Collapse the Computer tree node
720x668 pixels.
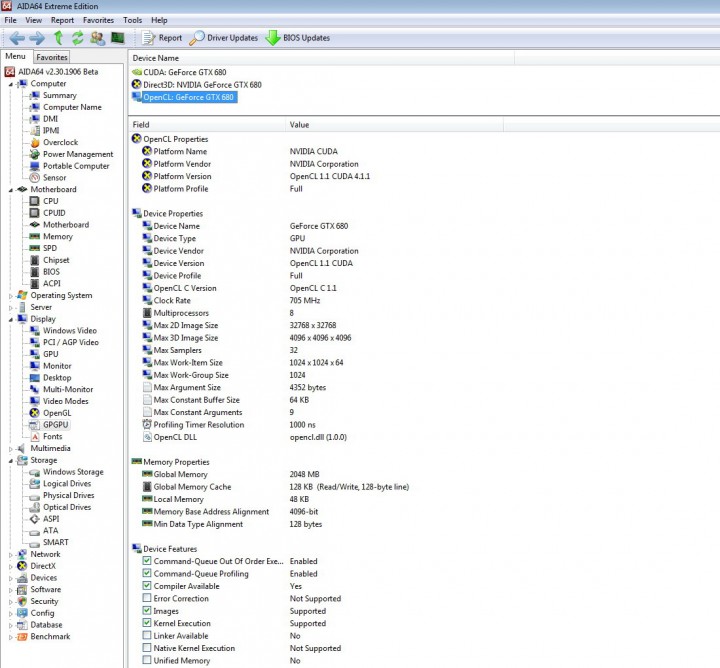pyautogui.click(x=11, y=84)
